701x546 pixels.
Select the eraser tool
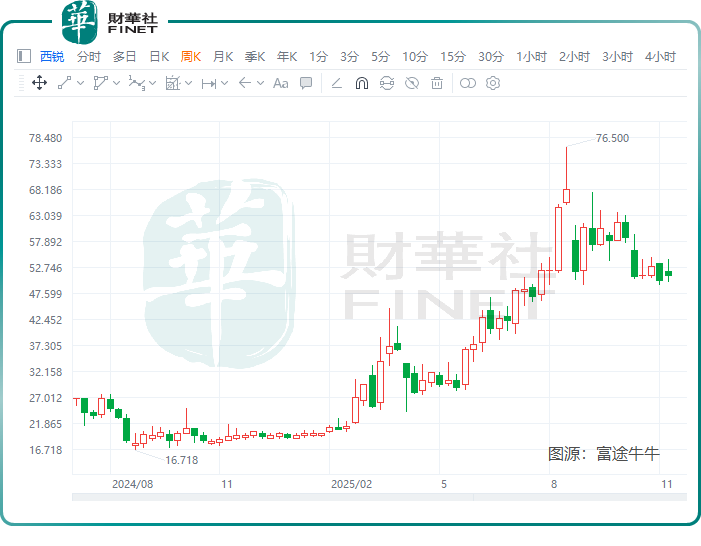point(337,83)
